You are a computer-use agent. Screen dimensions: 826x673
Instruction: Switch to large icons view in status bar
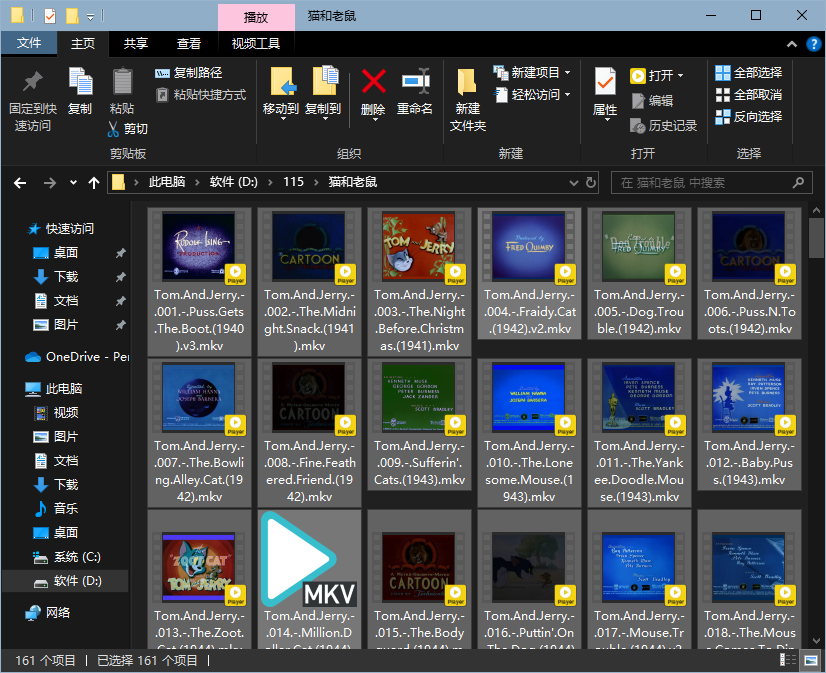[x=811, y=660]
